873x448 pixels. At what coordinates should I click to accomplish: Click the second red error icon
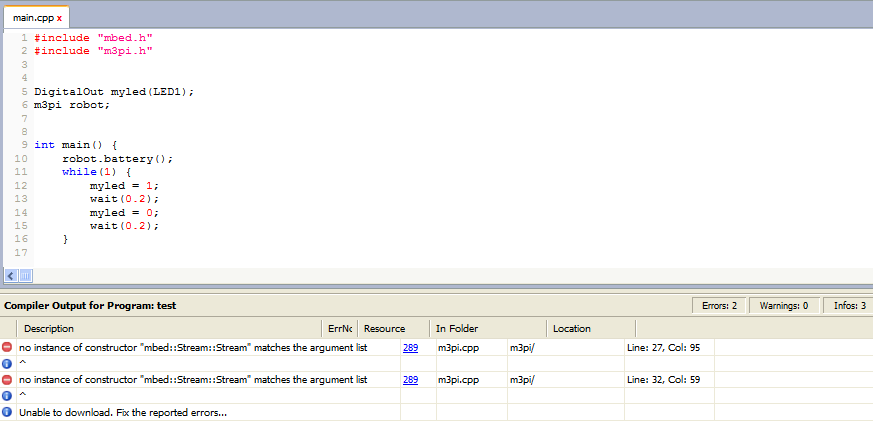coord(7,380)
